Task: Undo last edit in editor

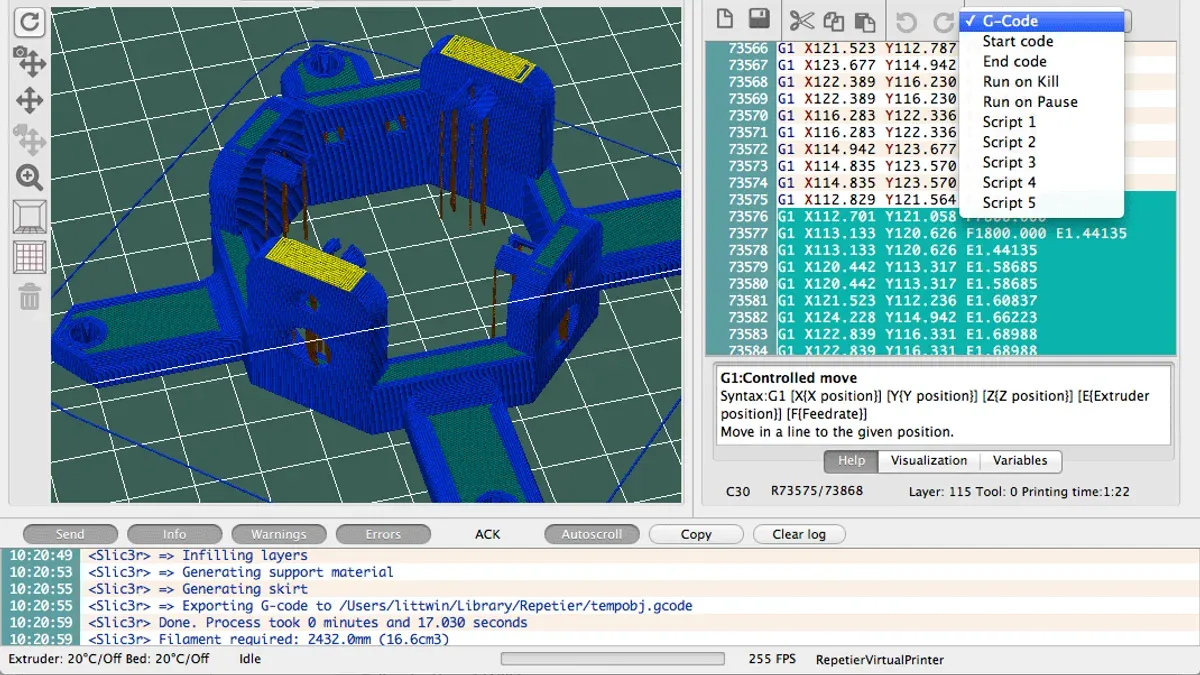Action: point(906,22)
